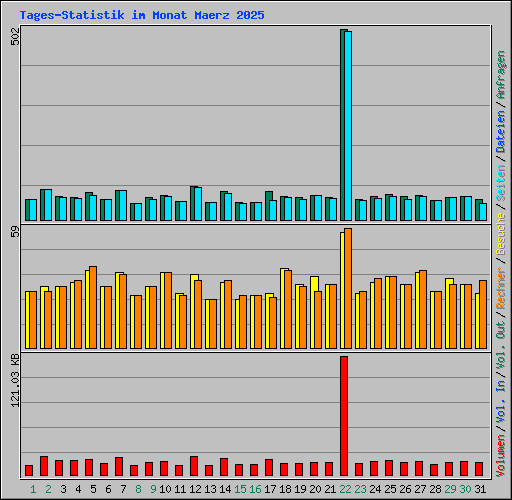Click the y-axis value 59
The height and width of the screenshot is (500, 512).
point(16,232)
